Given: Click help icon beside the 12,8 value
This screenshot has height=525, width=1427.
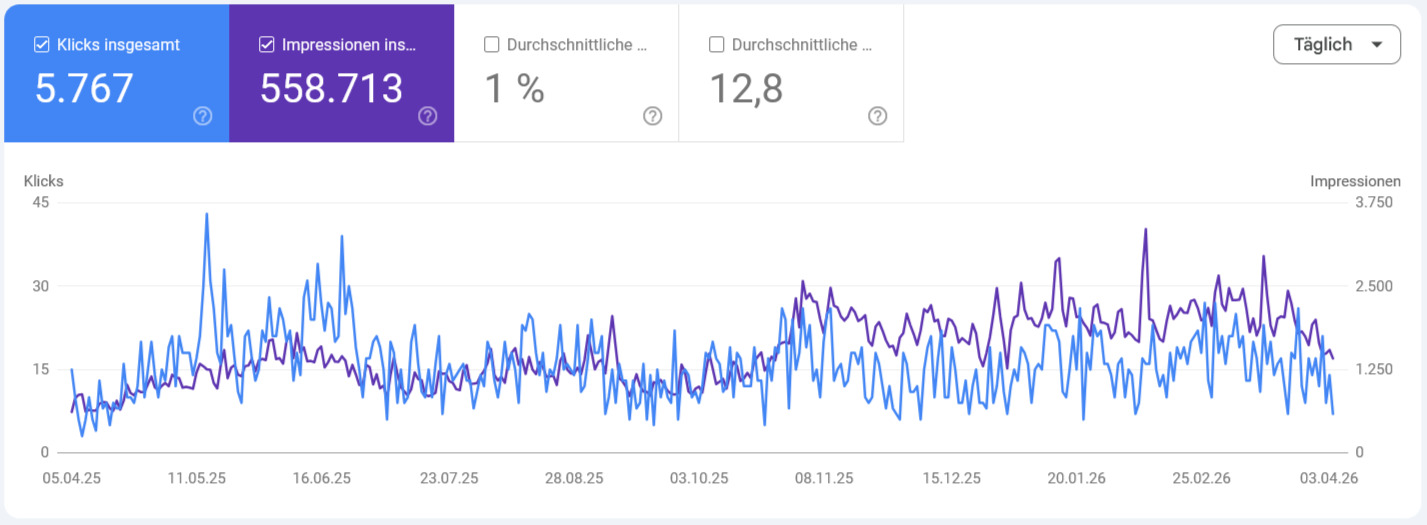Looking at the screenshot, I should pos(877,116).
